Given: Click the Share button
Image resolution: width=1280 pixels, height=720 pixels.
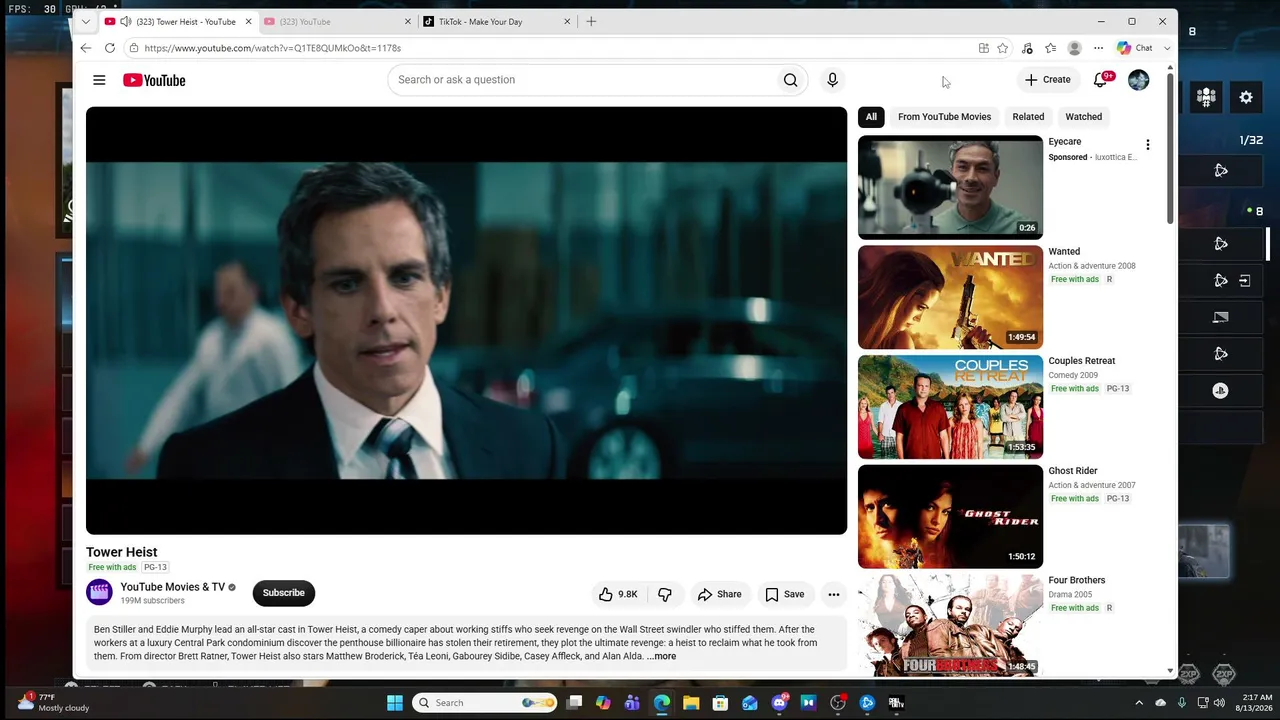Looking at the screenshot, I should (x=719, y=594).
